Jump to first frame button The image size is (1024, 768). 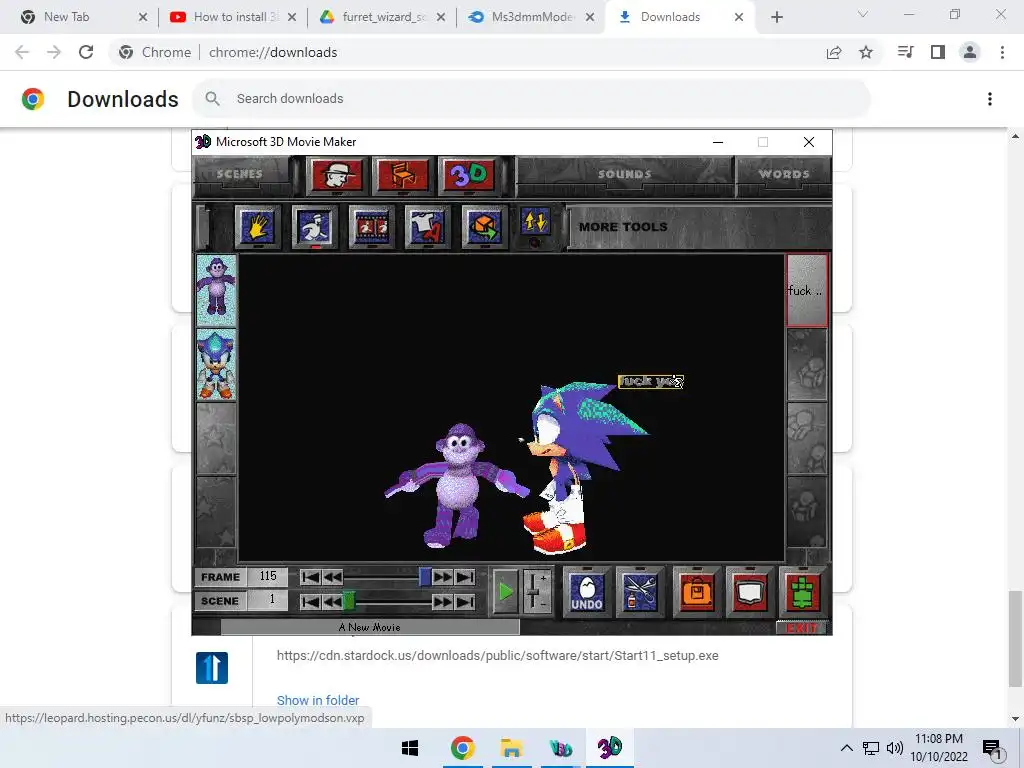[310, 577]
